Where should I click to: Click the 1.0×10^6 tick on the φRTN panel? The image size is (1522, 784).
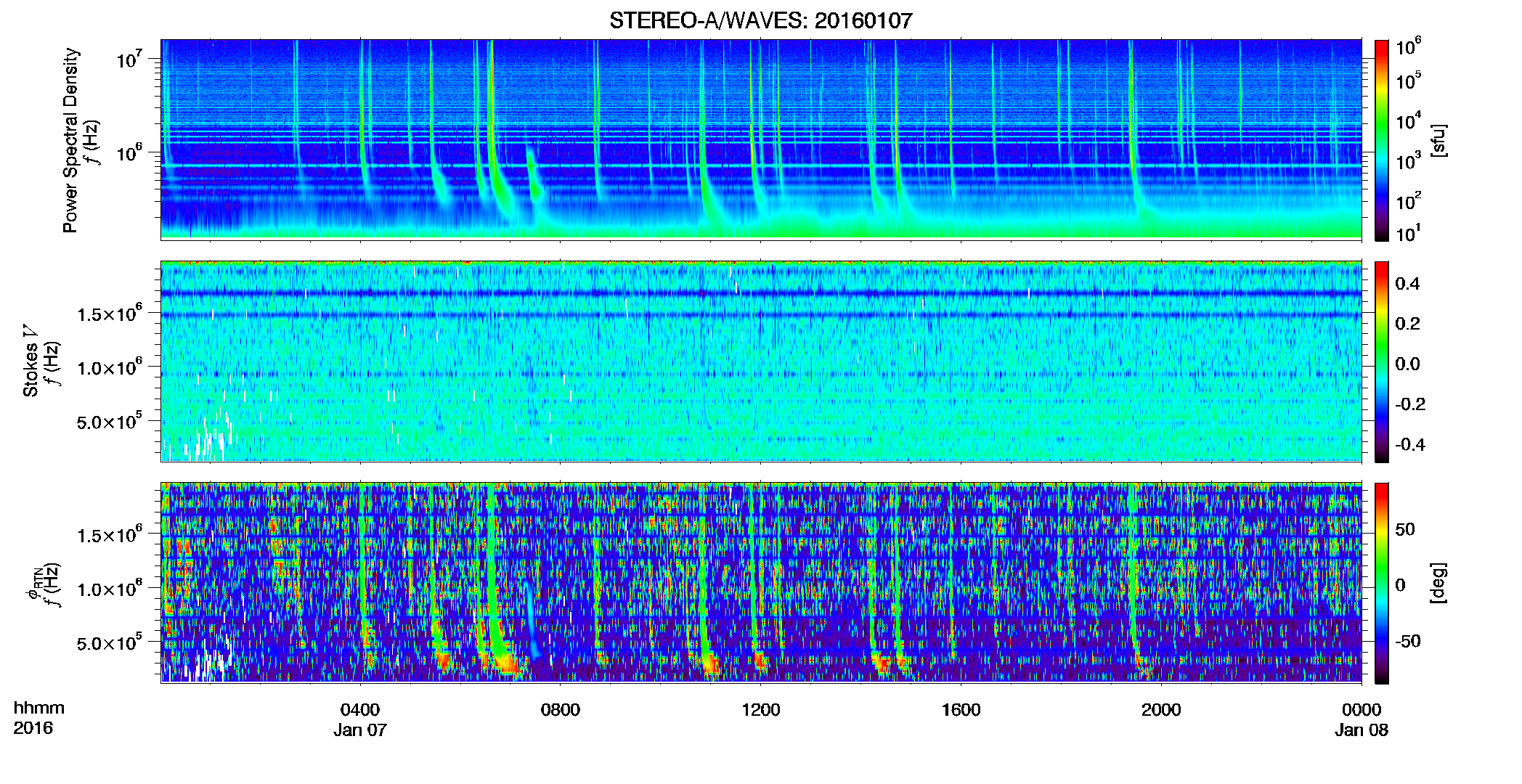[110, 588]
